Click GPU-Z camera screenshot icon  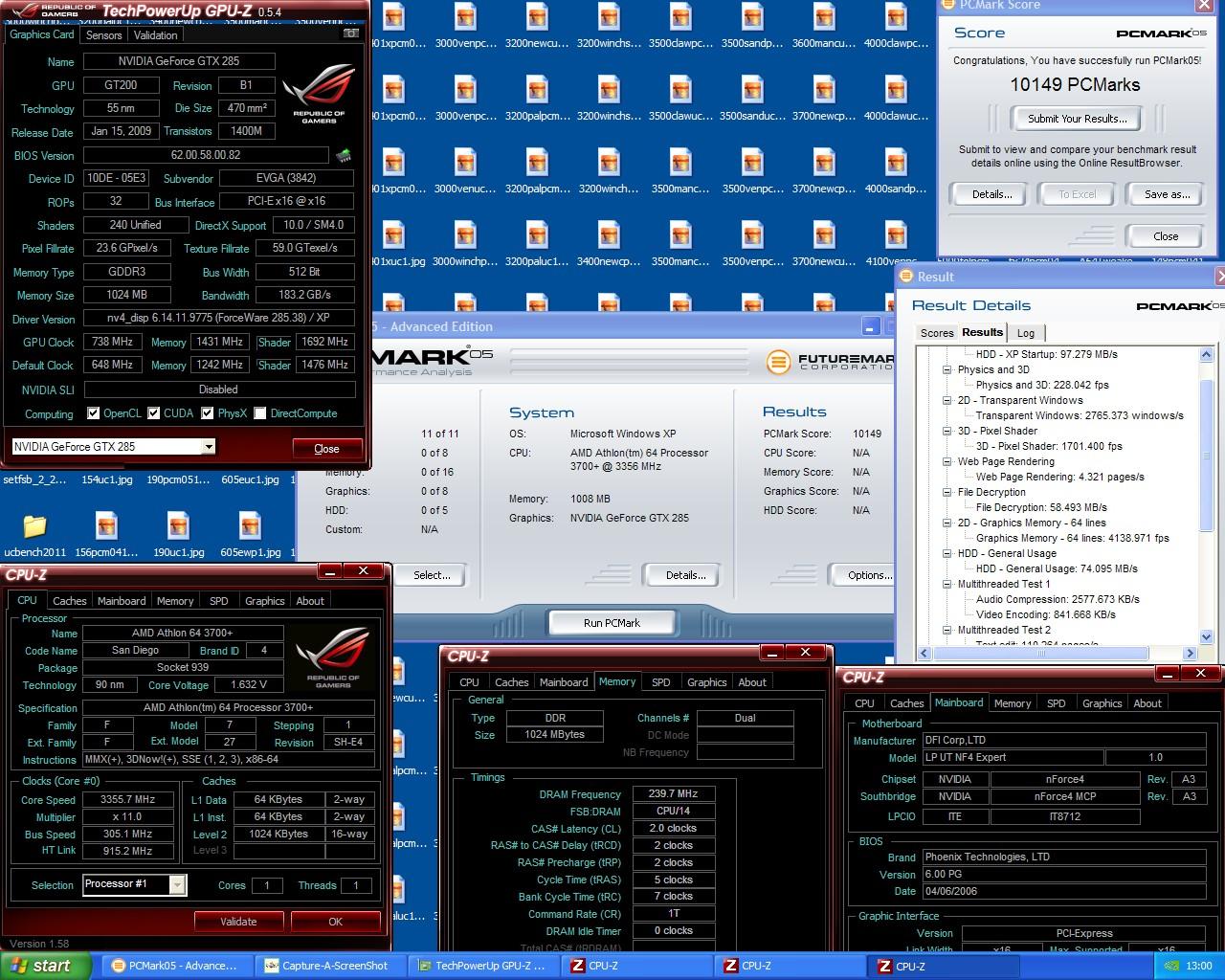351,33
